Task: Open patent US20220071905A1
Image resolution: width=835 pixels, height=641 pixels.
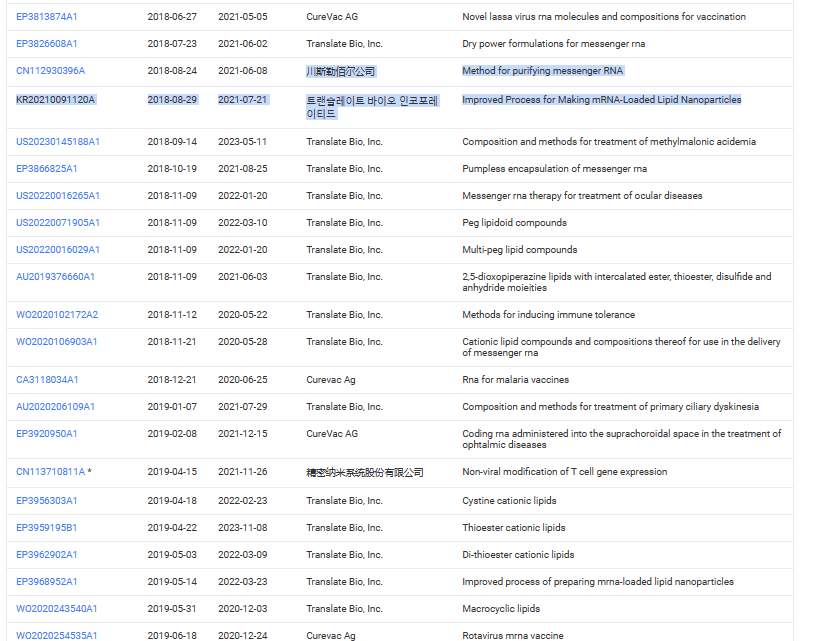Action: [x=58, y=223]
